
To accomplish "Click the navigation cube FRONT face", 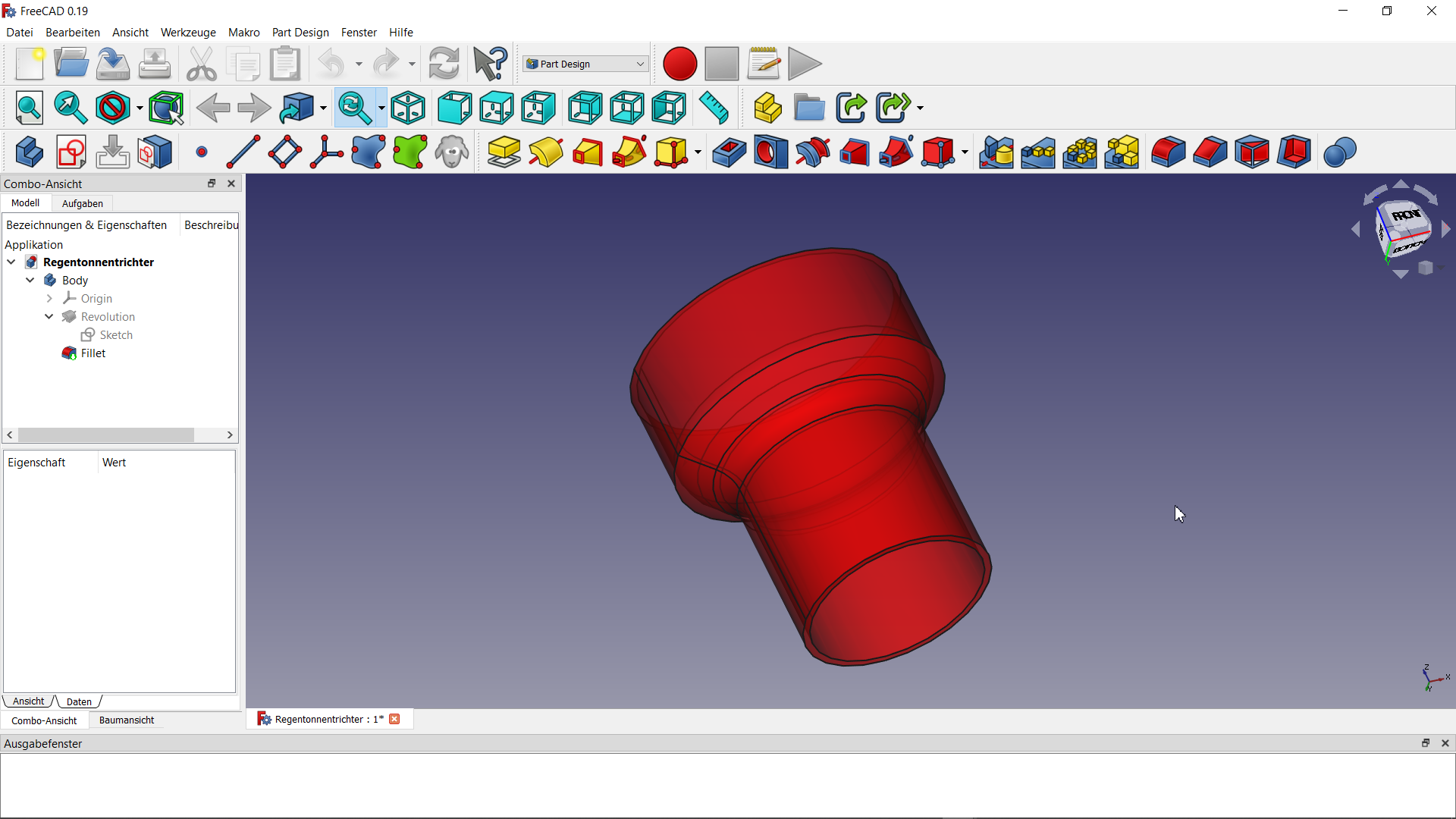I will point(1407,215).
